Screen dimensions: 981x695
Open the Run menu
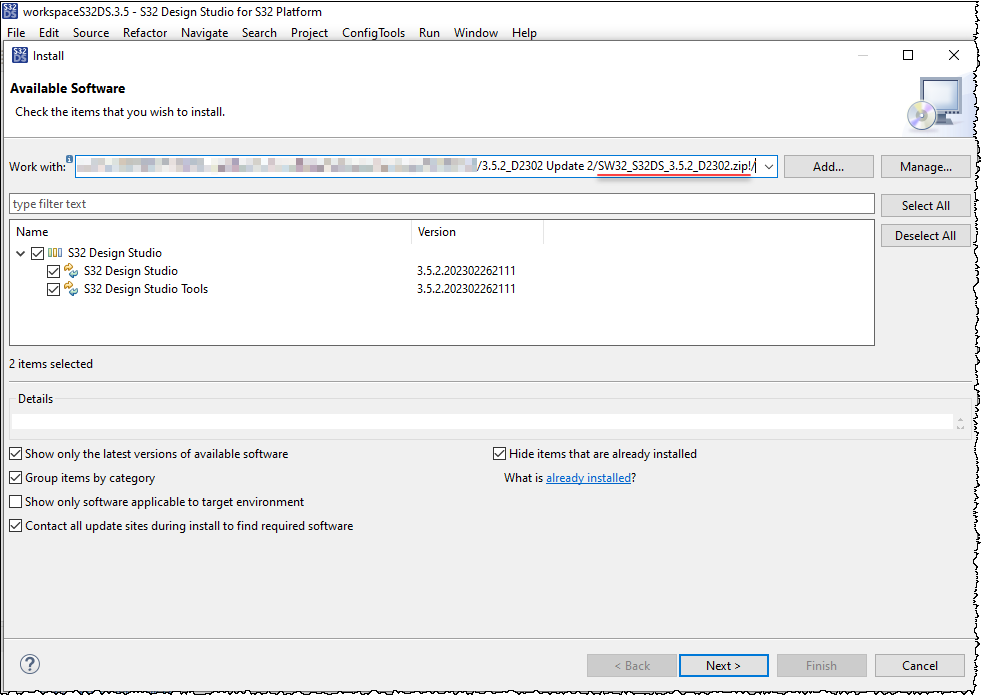pyautogui.click(x=429, y=33)
